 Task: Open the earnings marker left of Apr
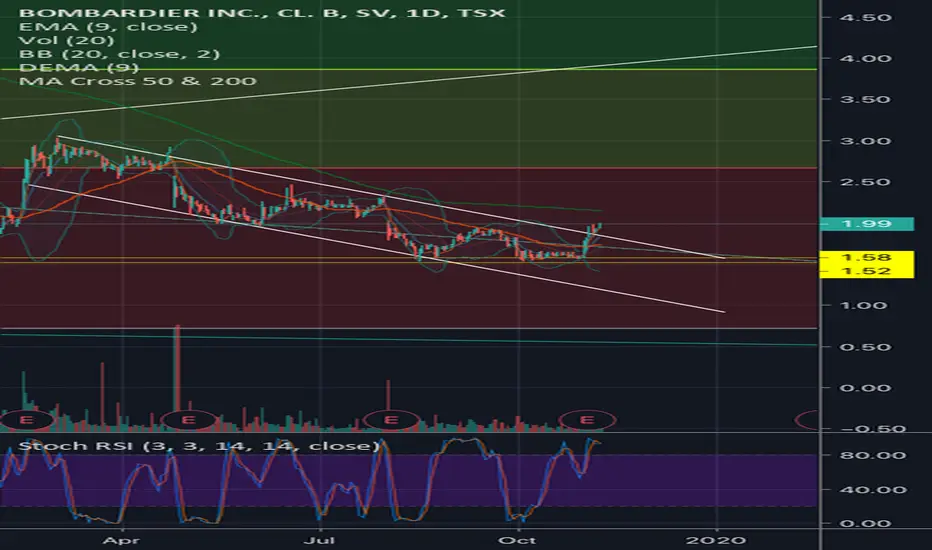point(26,420)
